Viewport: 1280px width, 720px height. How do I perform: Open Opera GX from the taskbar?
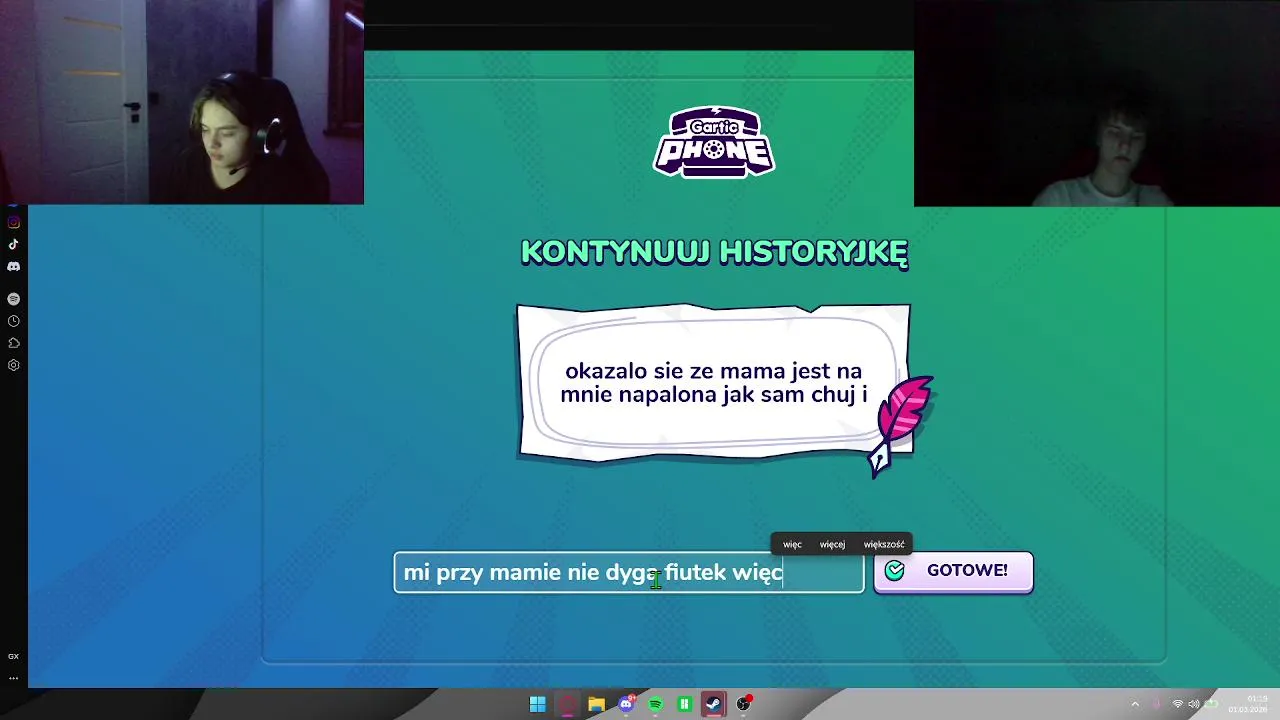(567, 704)
